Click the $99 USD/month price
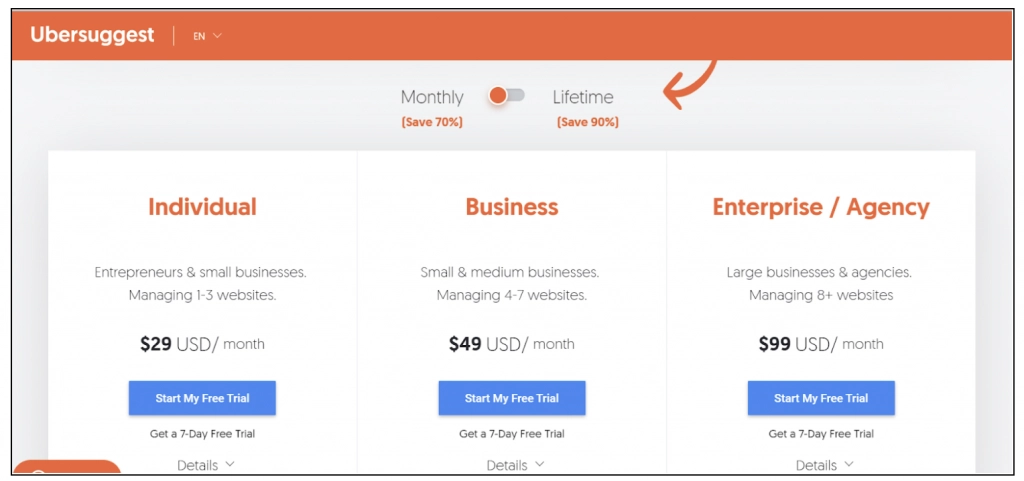 click(x=821, y=344)
